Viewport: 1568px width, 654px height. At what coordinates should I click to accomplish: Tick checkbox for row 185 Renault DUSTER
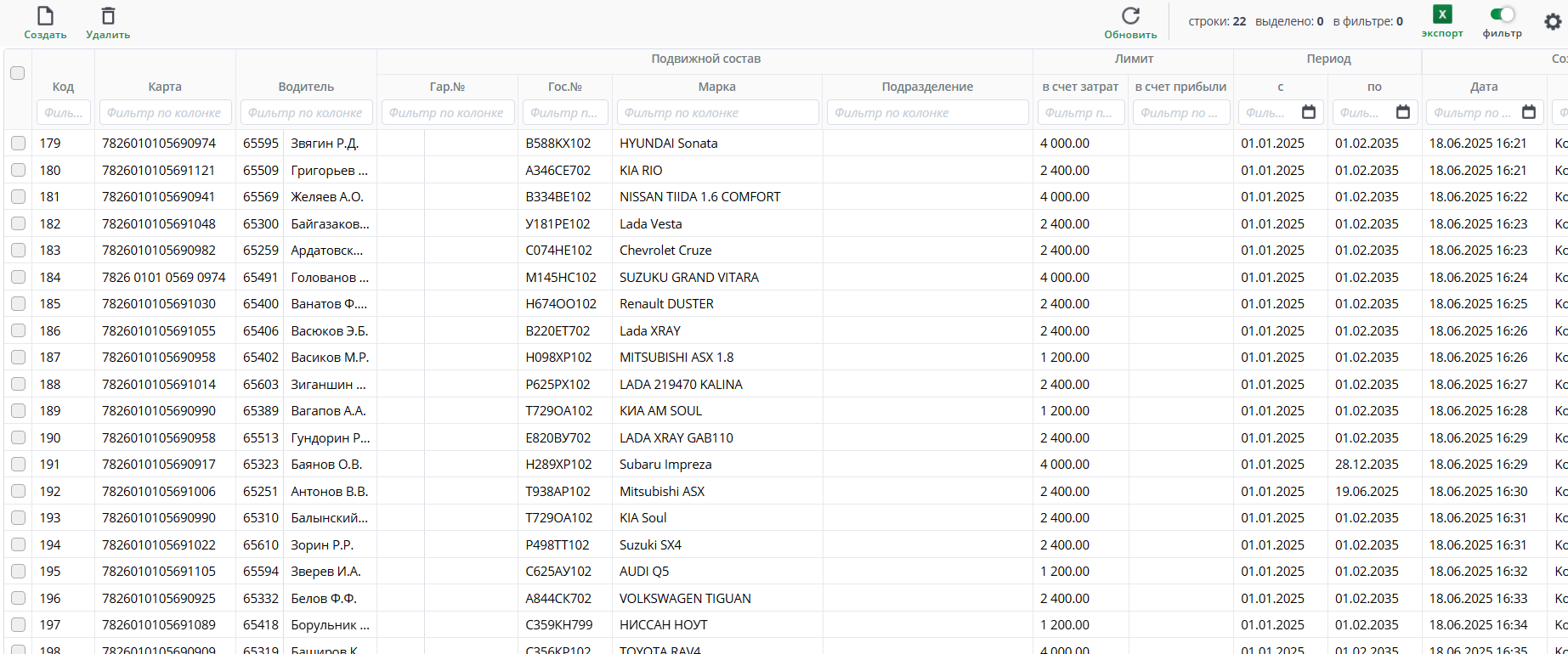pos(18,304)
